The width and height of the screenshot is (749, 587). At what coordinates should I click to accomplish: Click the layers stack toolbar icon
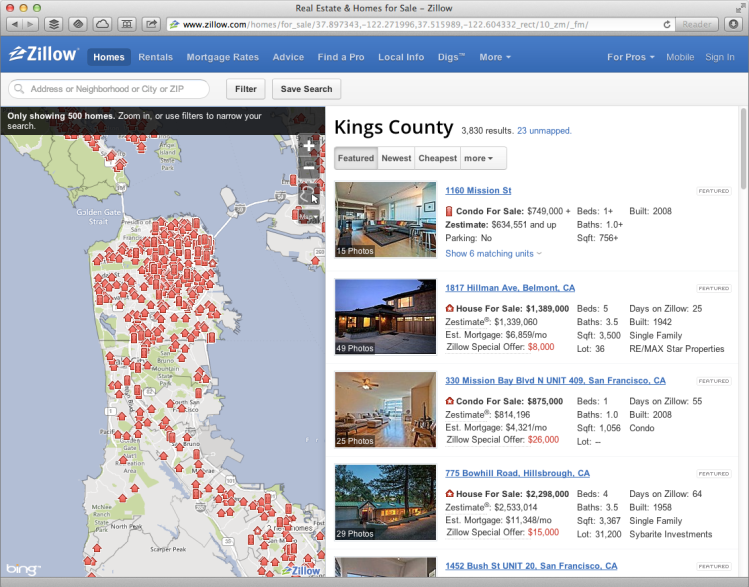tap(54, 24)
